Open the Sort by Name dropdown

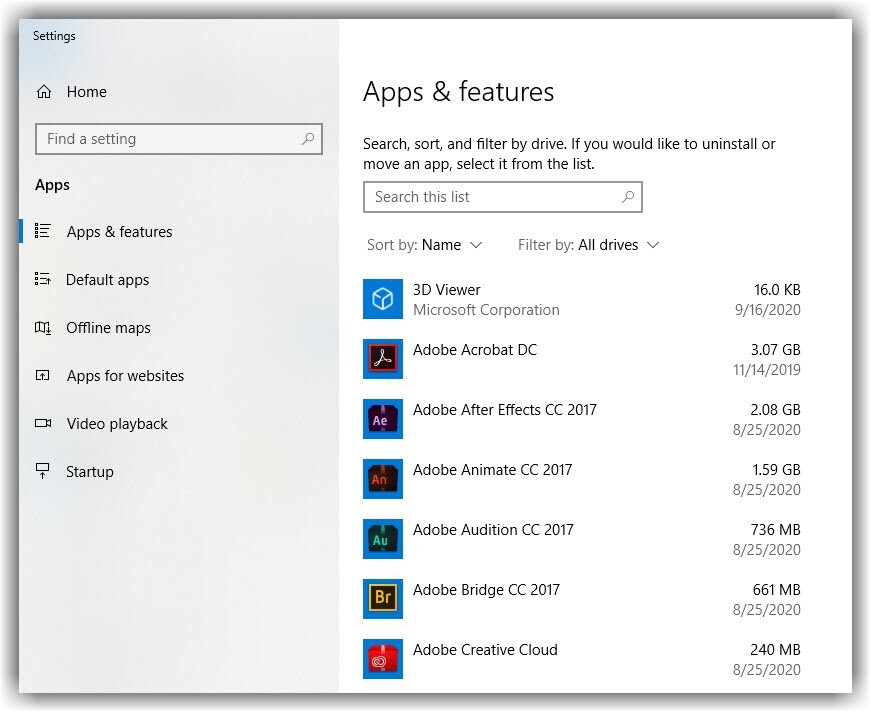click(424, 245)
